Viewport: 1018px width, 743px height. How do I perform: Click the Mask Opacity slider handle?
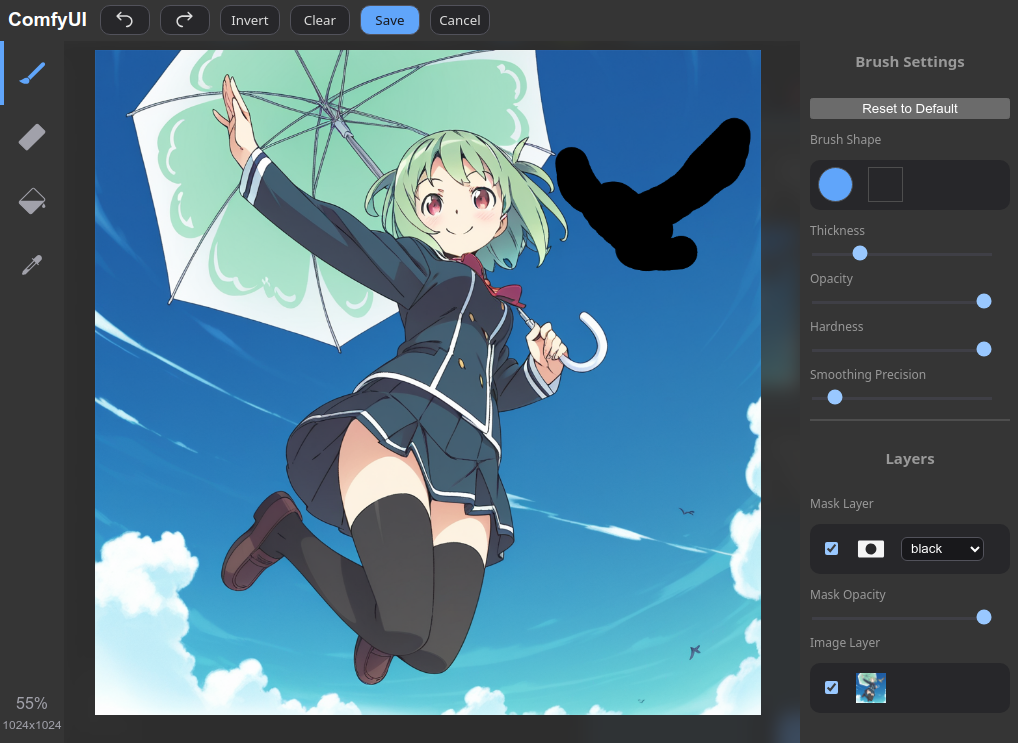[x=983, y=617]
